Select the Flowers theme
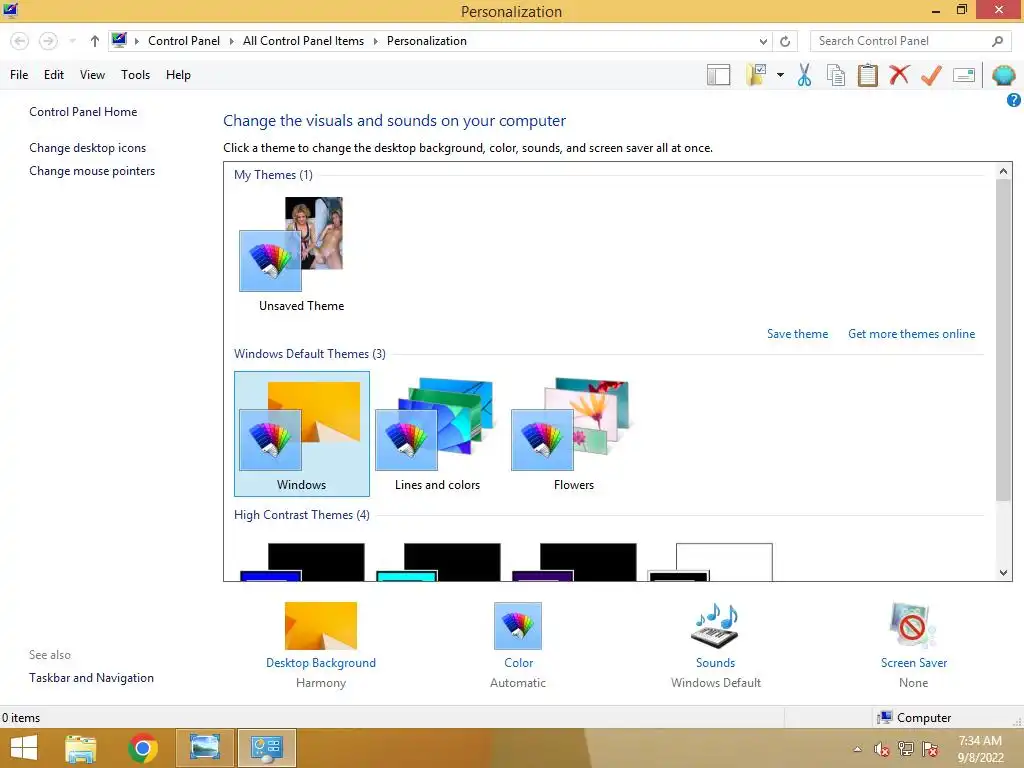 pyautogui.click(x=573, y=434)
